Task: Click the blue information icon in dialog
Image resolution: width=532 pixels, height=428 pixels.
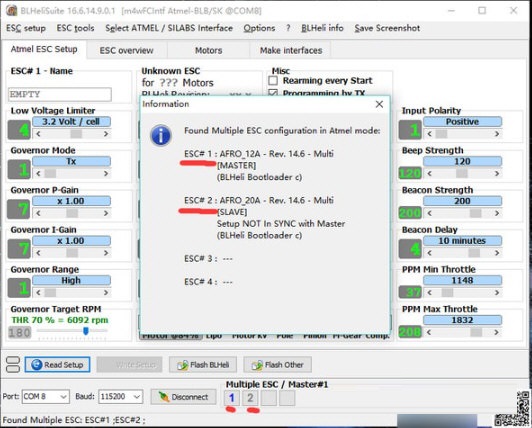Action: coord(161,135)
